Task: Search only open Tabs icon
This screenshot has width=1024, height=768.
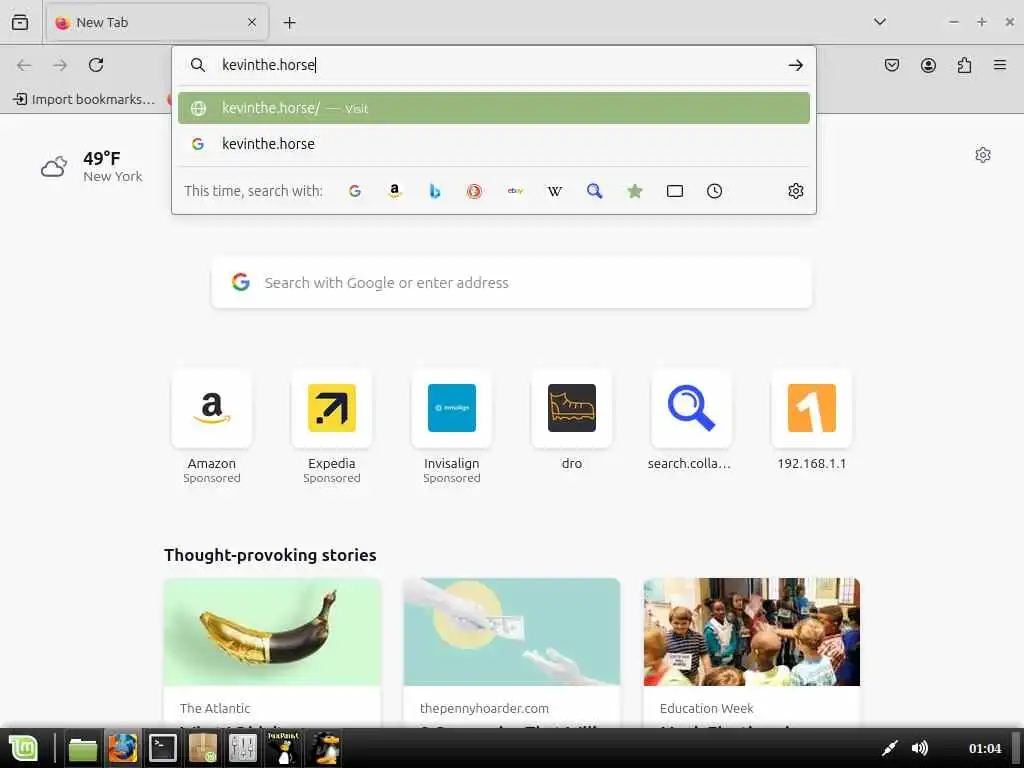Action: click(675, 191)
